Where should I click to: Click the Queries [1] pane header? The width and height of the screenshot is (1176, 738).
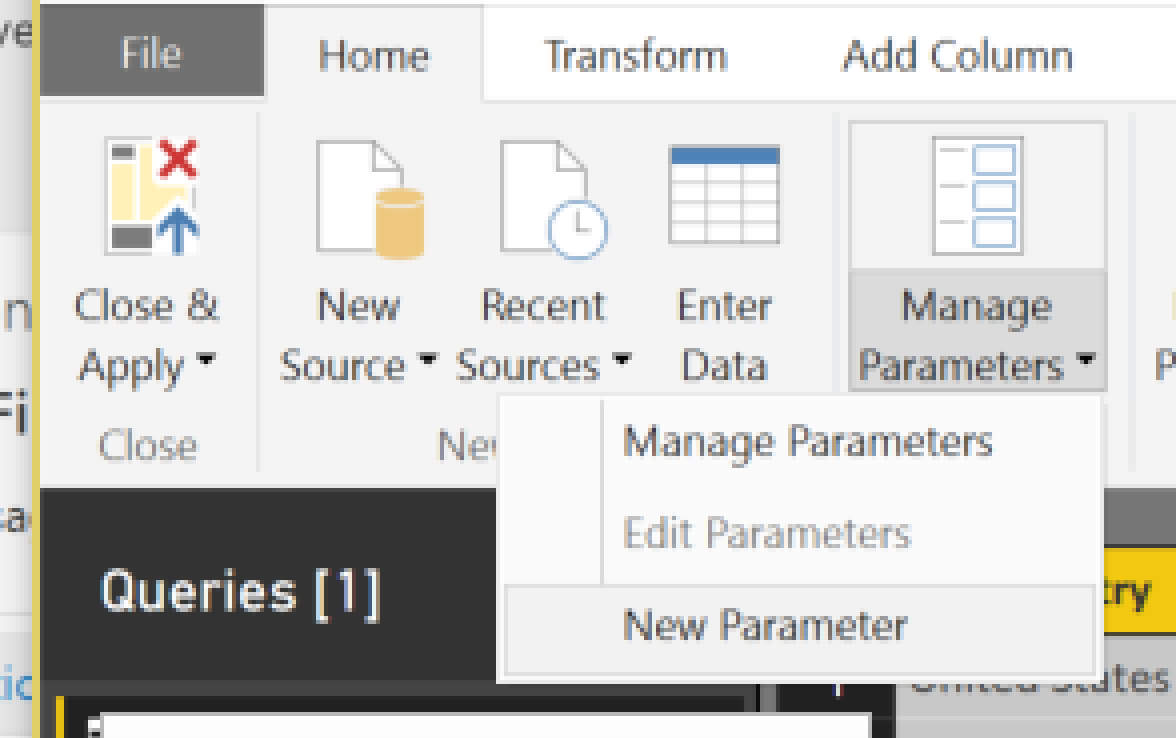click(x=240, y=593)
